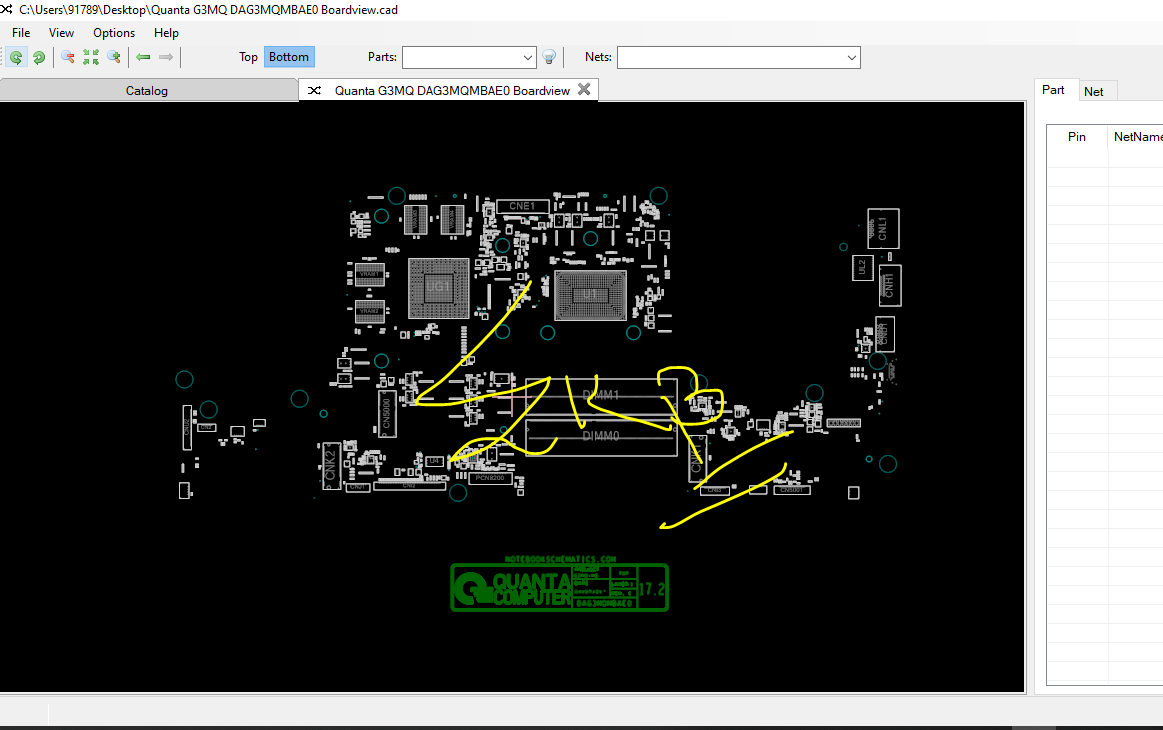Viewport: 1163px width, 730px height.
Task: Click the zoom in magnifier icon
Action: [113, 57]
